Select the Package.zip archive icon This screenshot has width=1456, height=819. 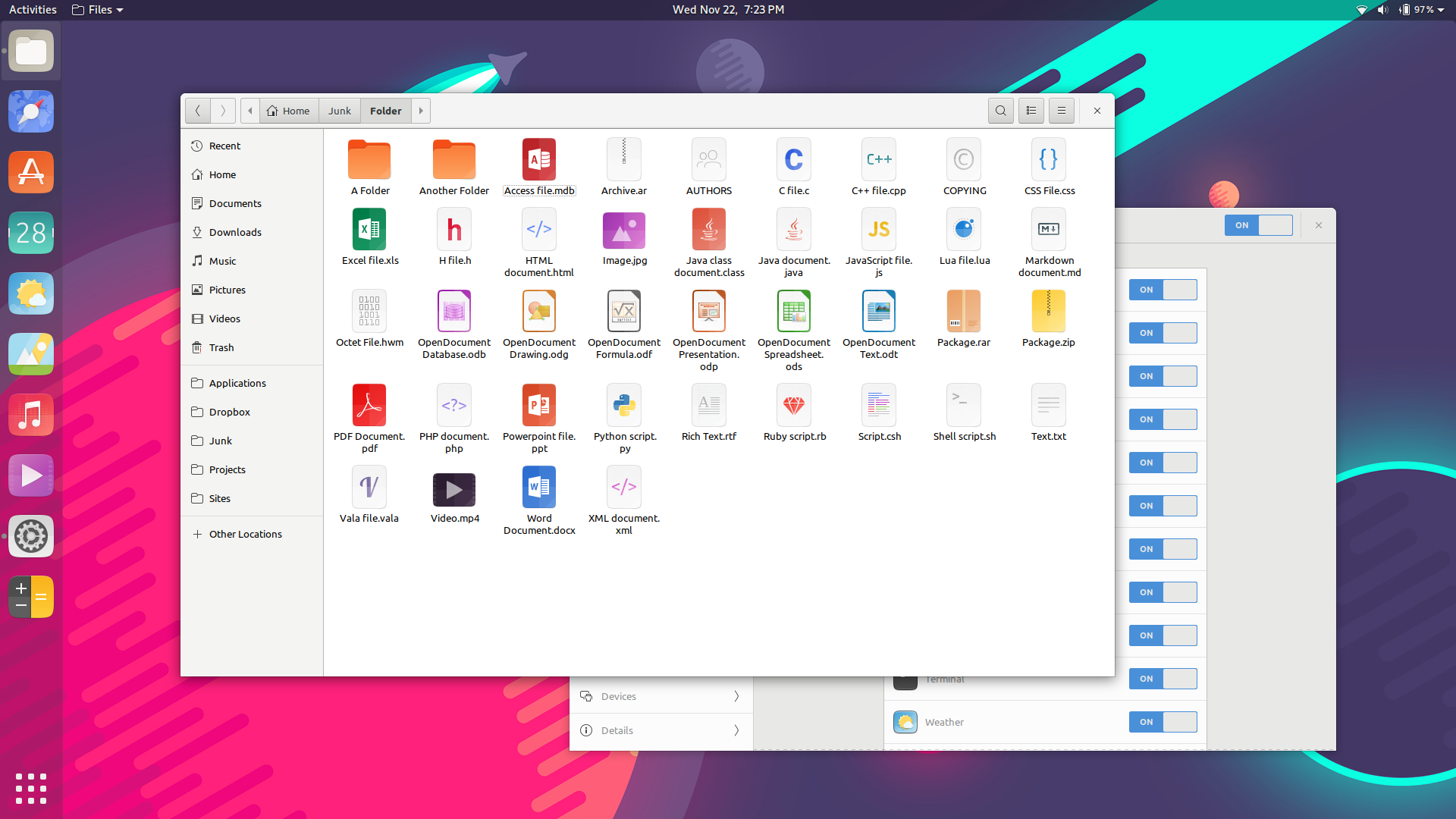[x=1049, y=311]
